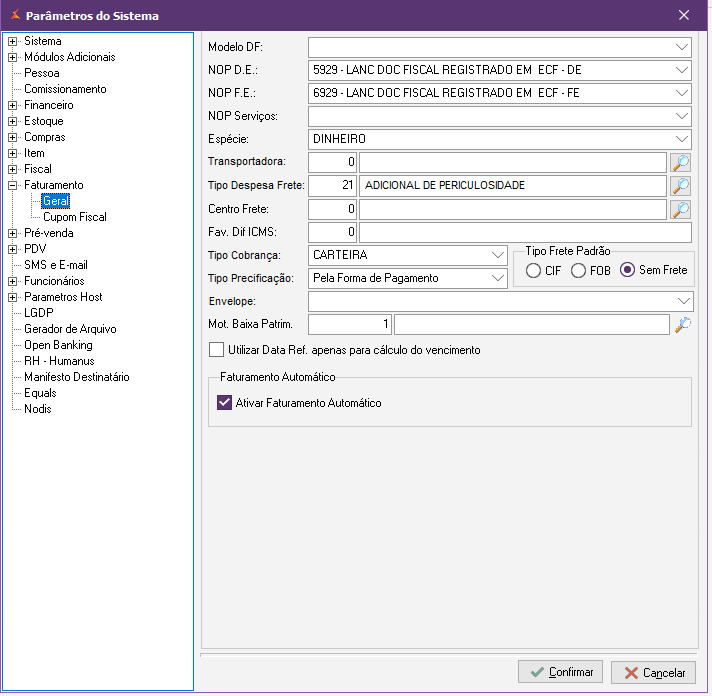Image resolution: width=712 pixels, height=696 pixels.
Task: Select SMS e E-mail item
Action: click(55, 265)
